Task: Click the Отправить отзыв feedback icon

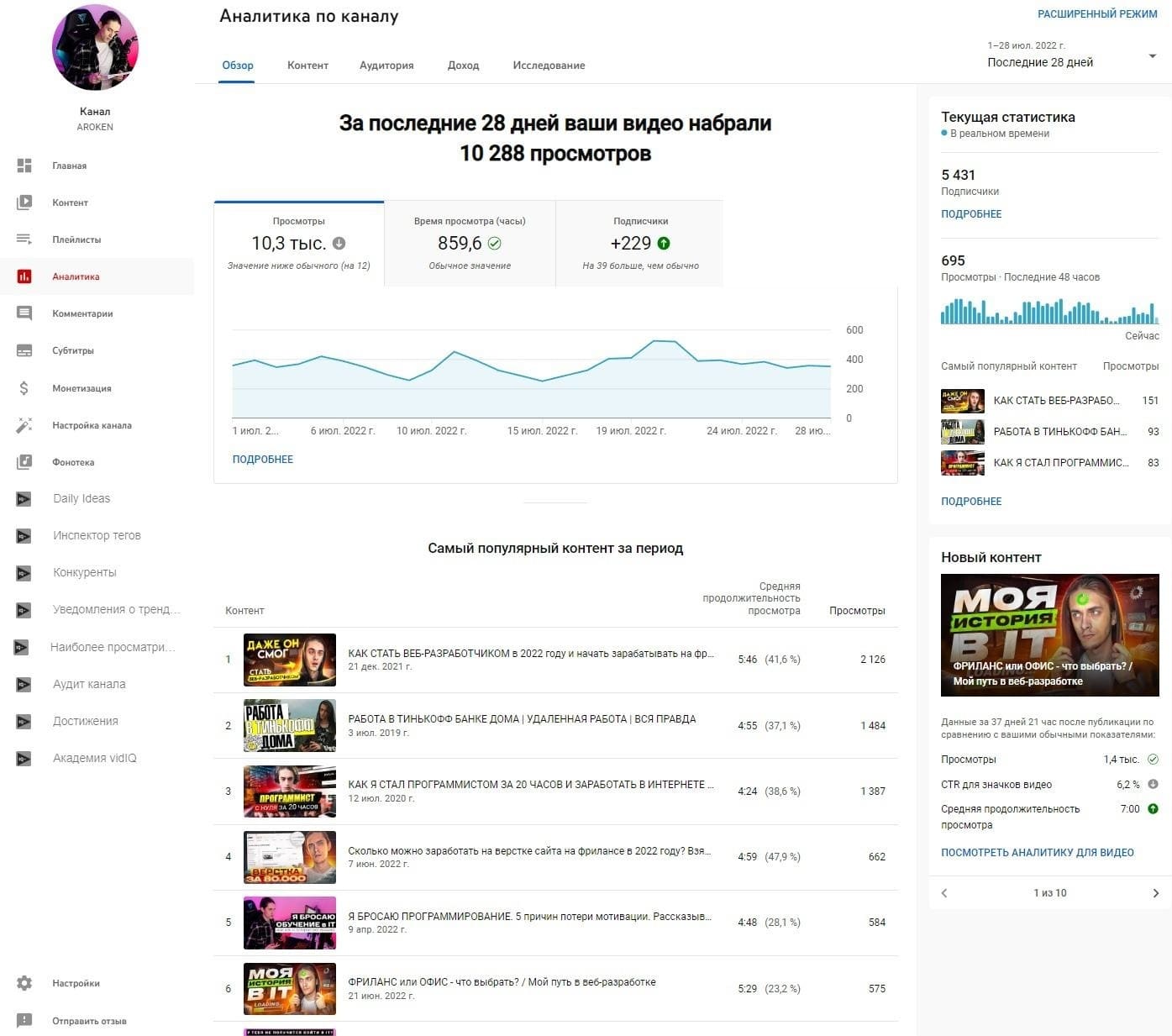Action: click(x=24, y=1021)
